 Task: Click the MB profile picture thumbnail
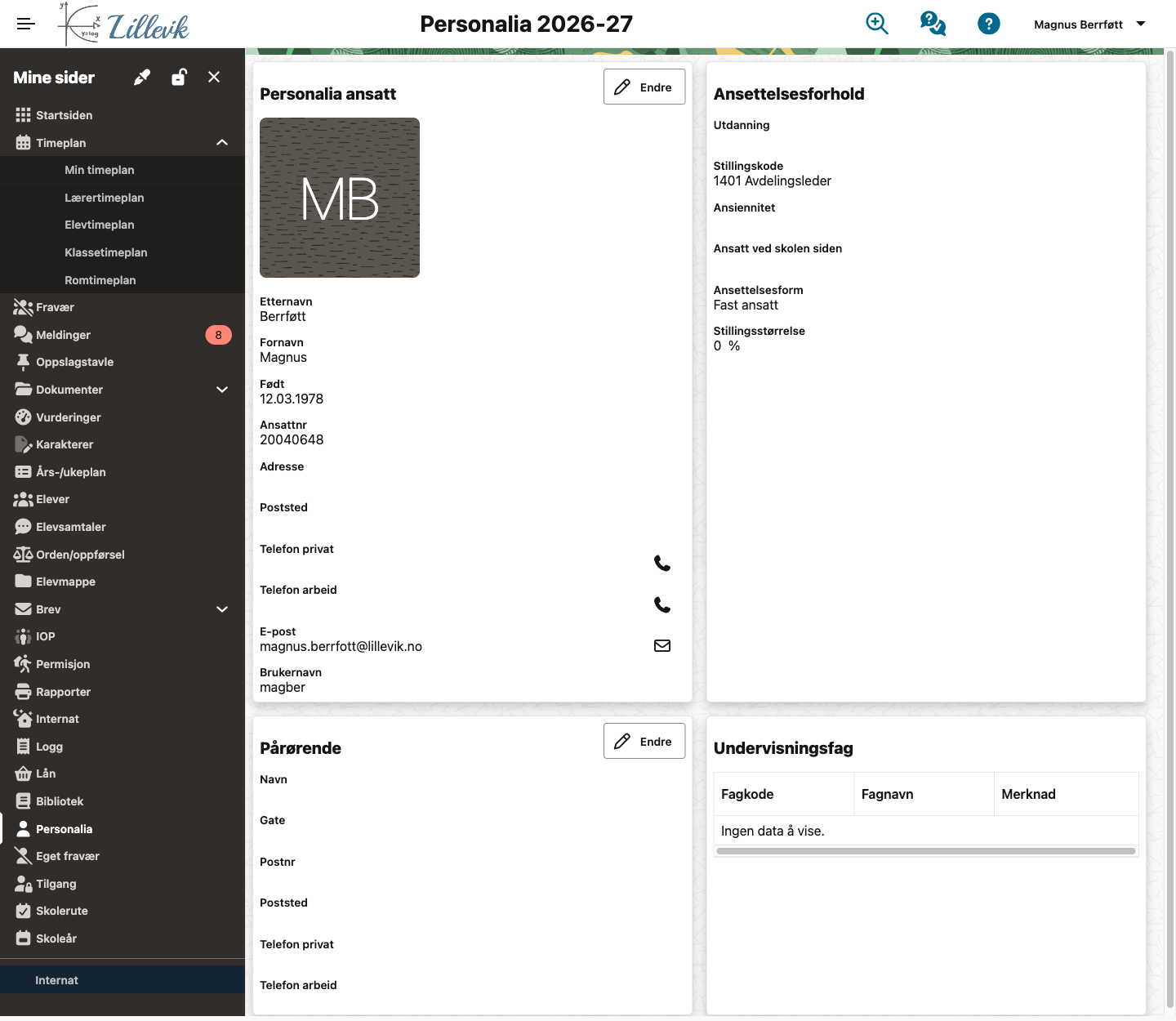(340, 198)
